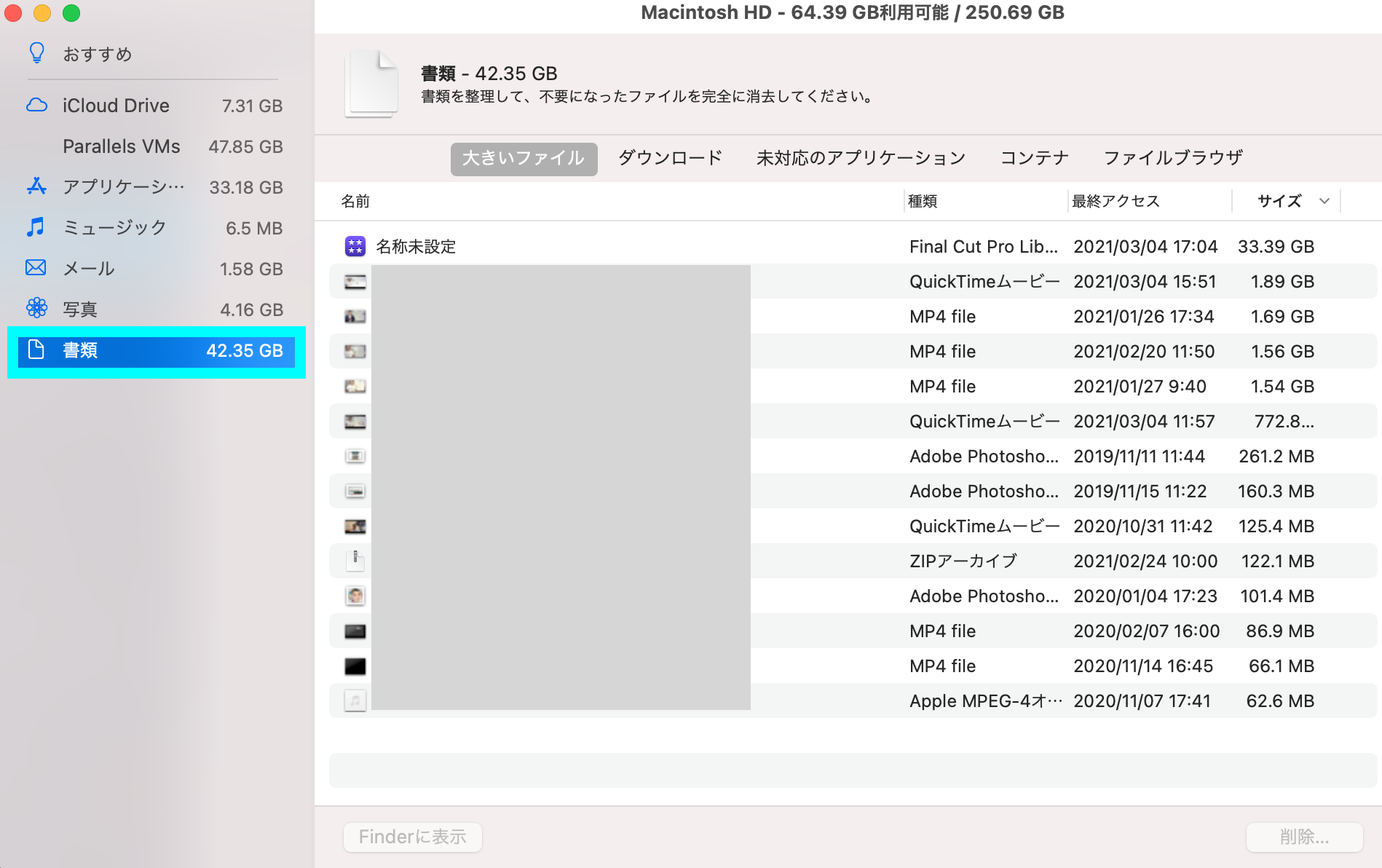Switch to the コンテナ tab

1034,157
